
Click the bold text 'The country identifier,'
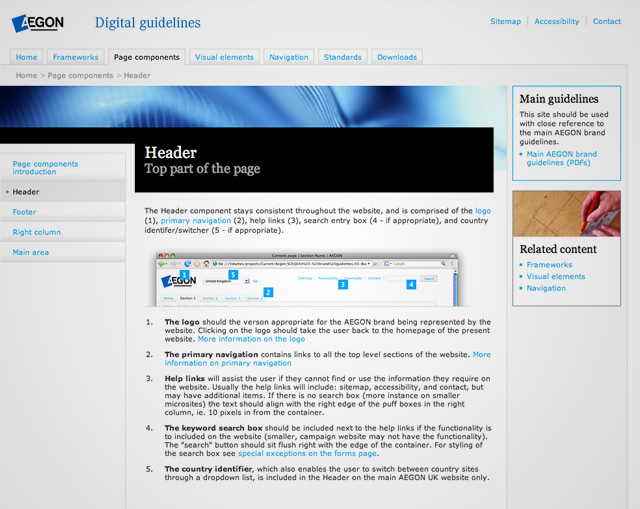tap(209, 469)
